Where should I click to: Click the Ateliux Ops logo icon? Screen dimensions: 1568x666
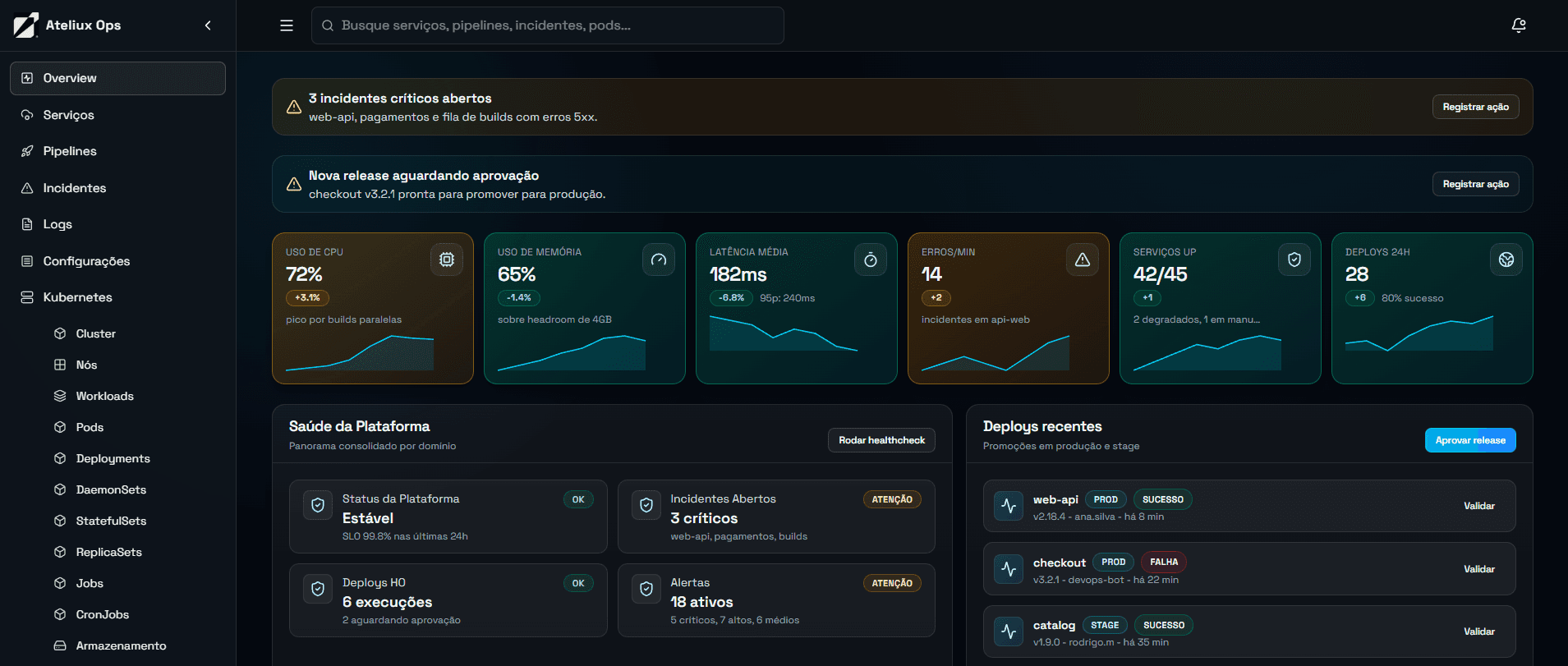[x=25, y=25]
